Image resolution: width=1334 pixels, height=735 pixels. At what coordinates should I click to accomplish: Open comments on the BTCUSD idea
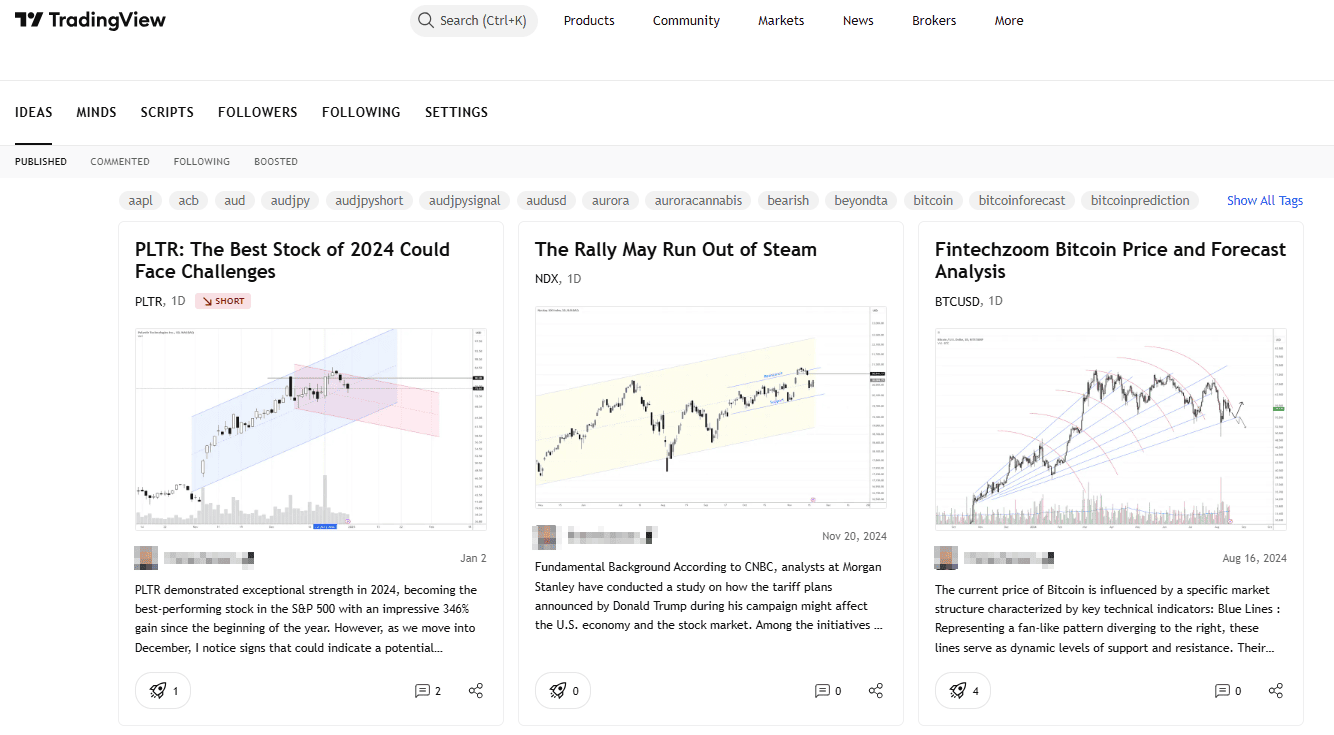pos(1228,691)
